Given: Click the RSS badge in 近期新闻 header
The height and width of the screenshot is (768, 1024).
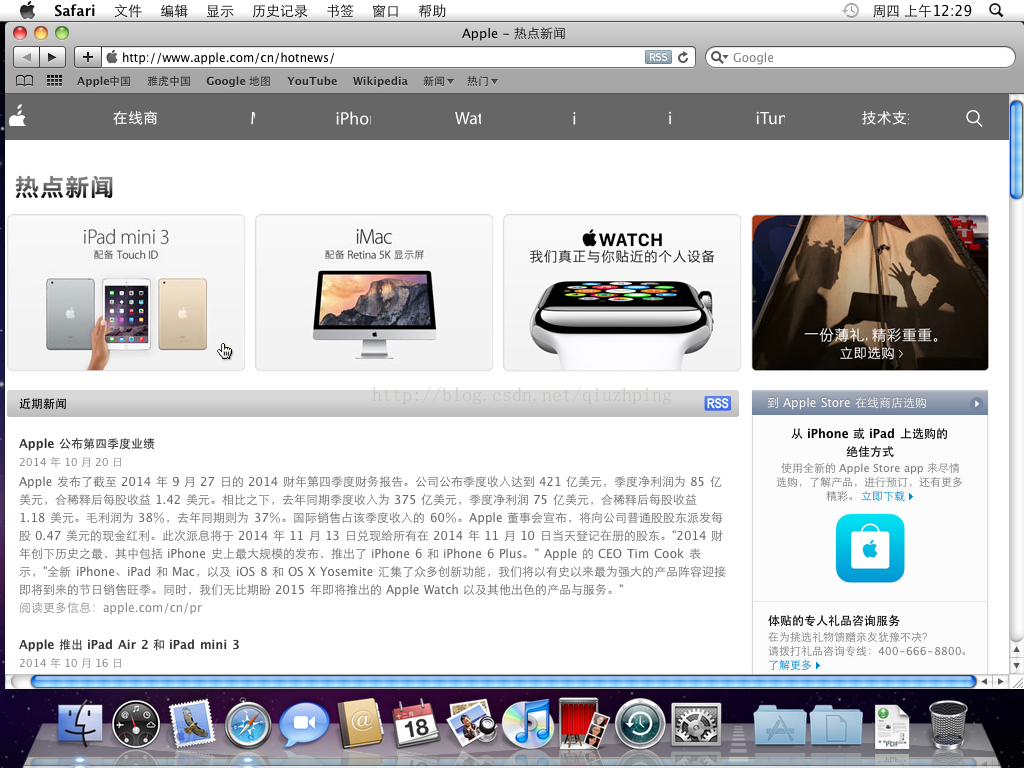Looking at the screenshot, I should [717, 404].
